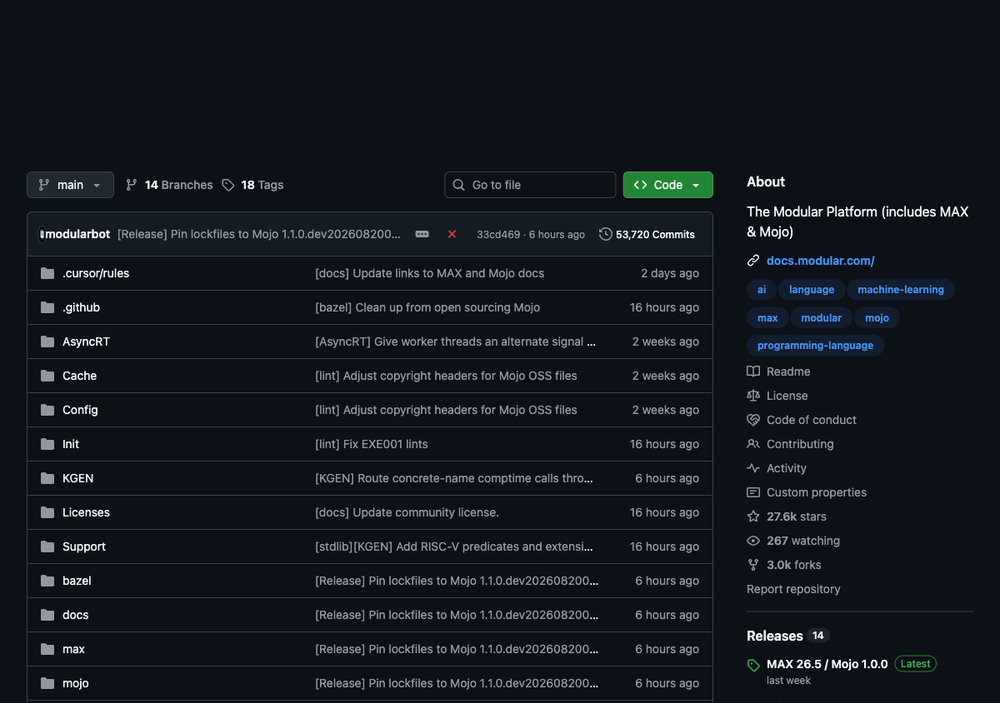The image size is (1000, 703).
Task: Click the branches fork icon
Action: (x=131, y=185)
